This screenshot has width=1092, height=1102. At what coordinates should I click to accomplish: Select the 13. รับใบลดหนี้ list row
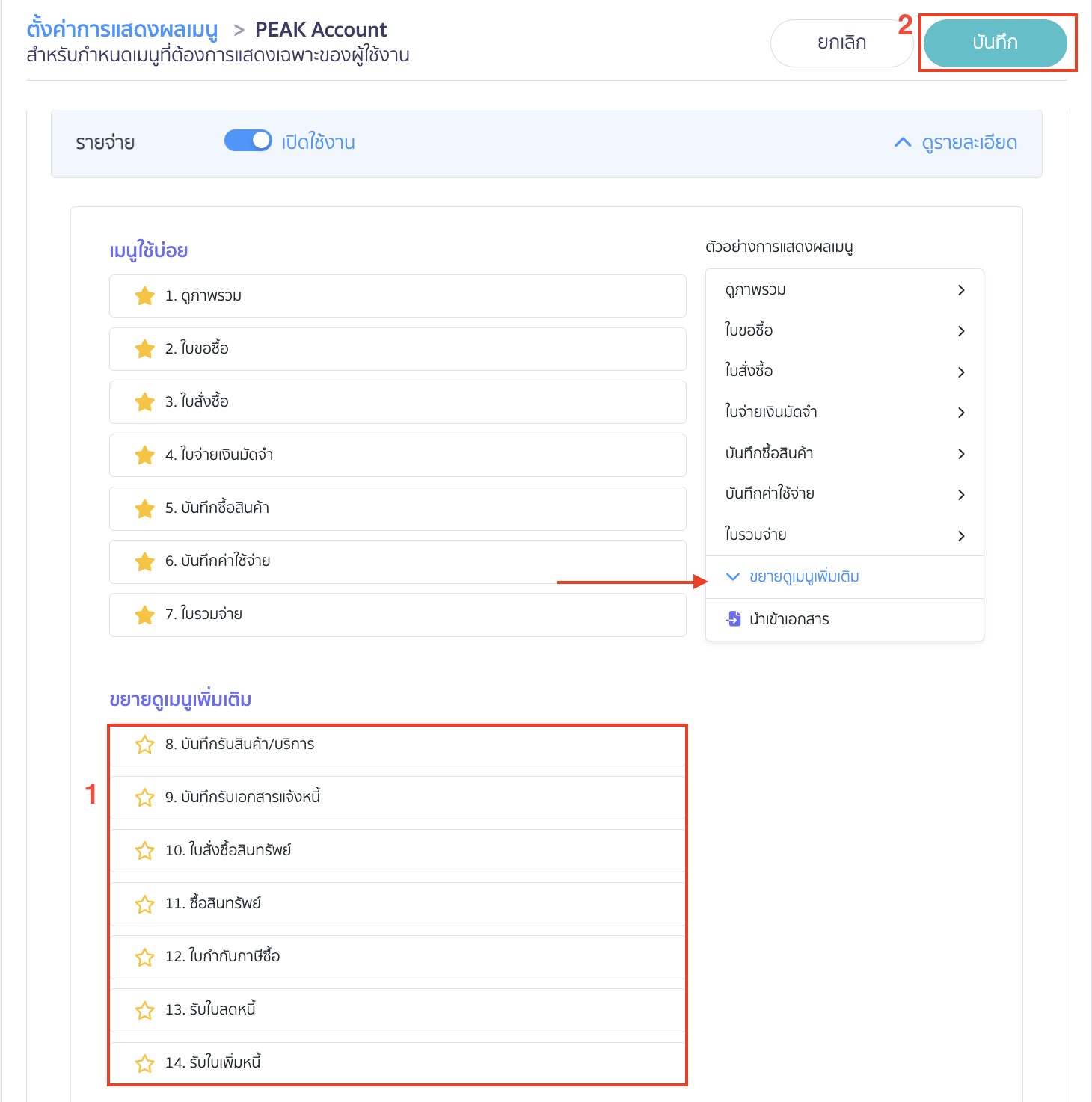coord(397,1010)
